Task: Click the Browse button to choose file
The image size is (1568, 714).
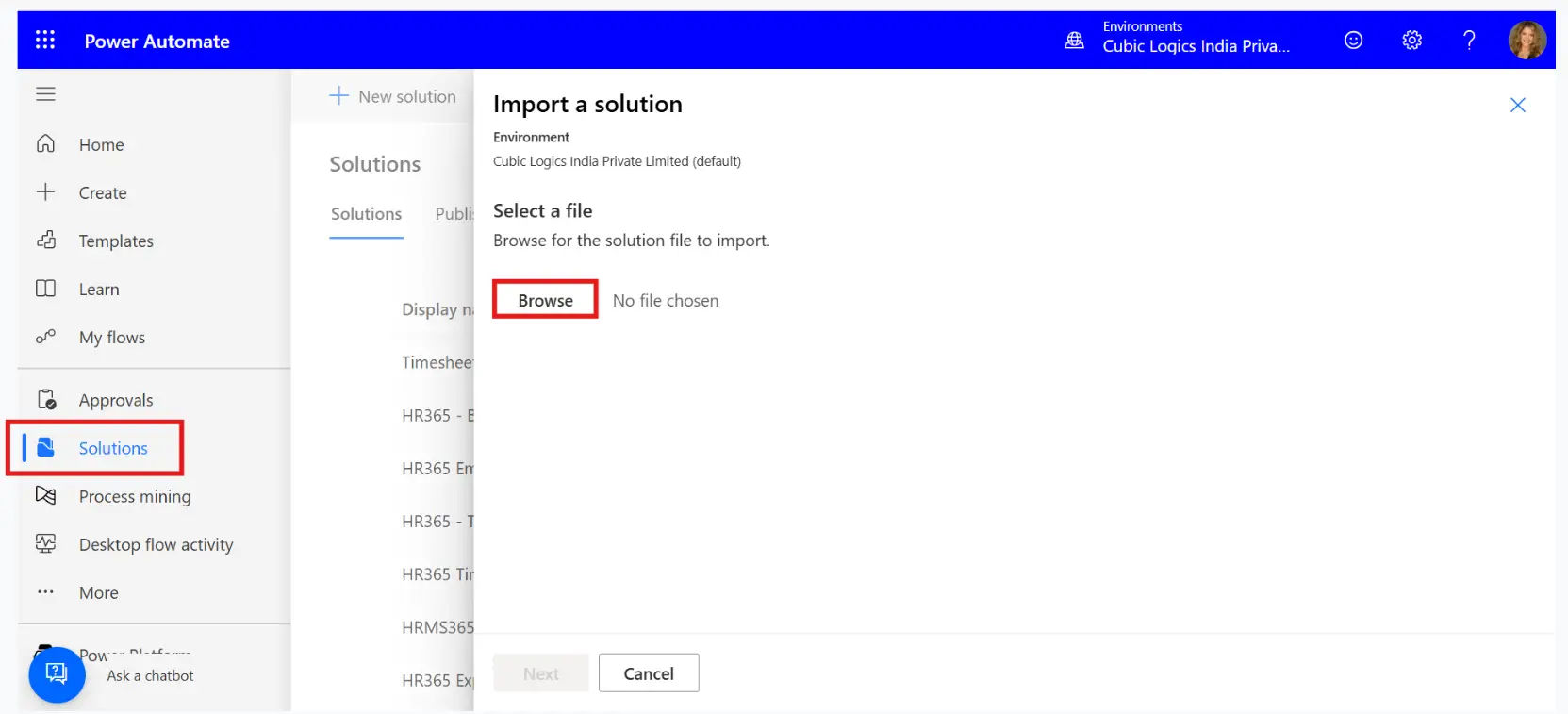Action: pyautogui.click(x=545, y=300)
